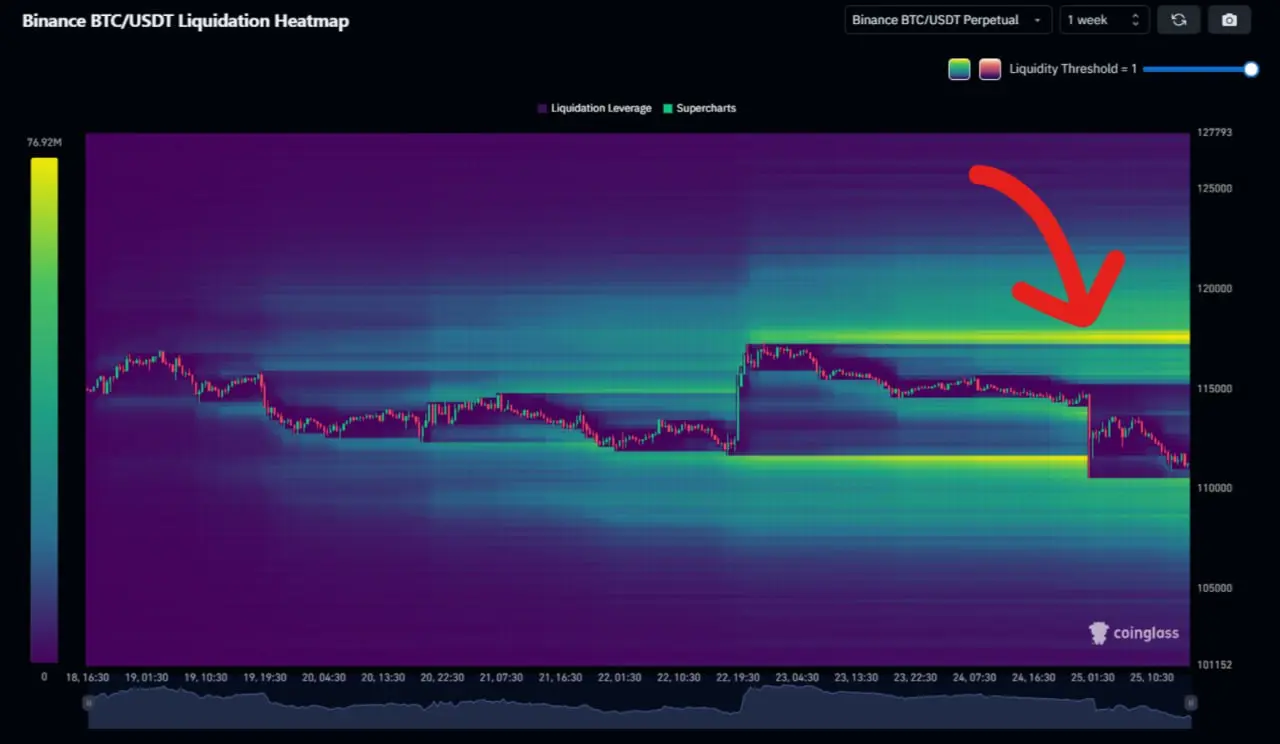Click the 101152 bottom price label
The width and height of the screenshot is (1280, 744).
[x=1214, y=664]
